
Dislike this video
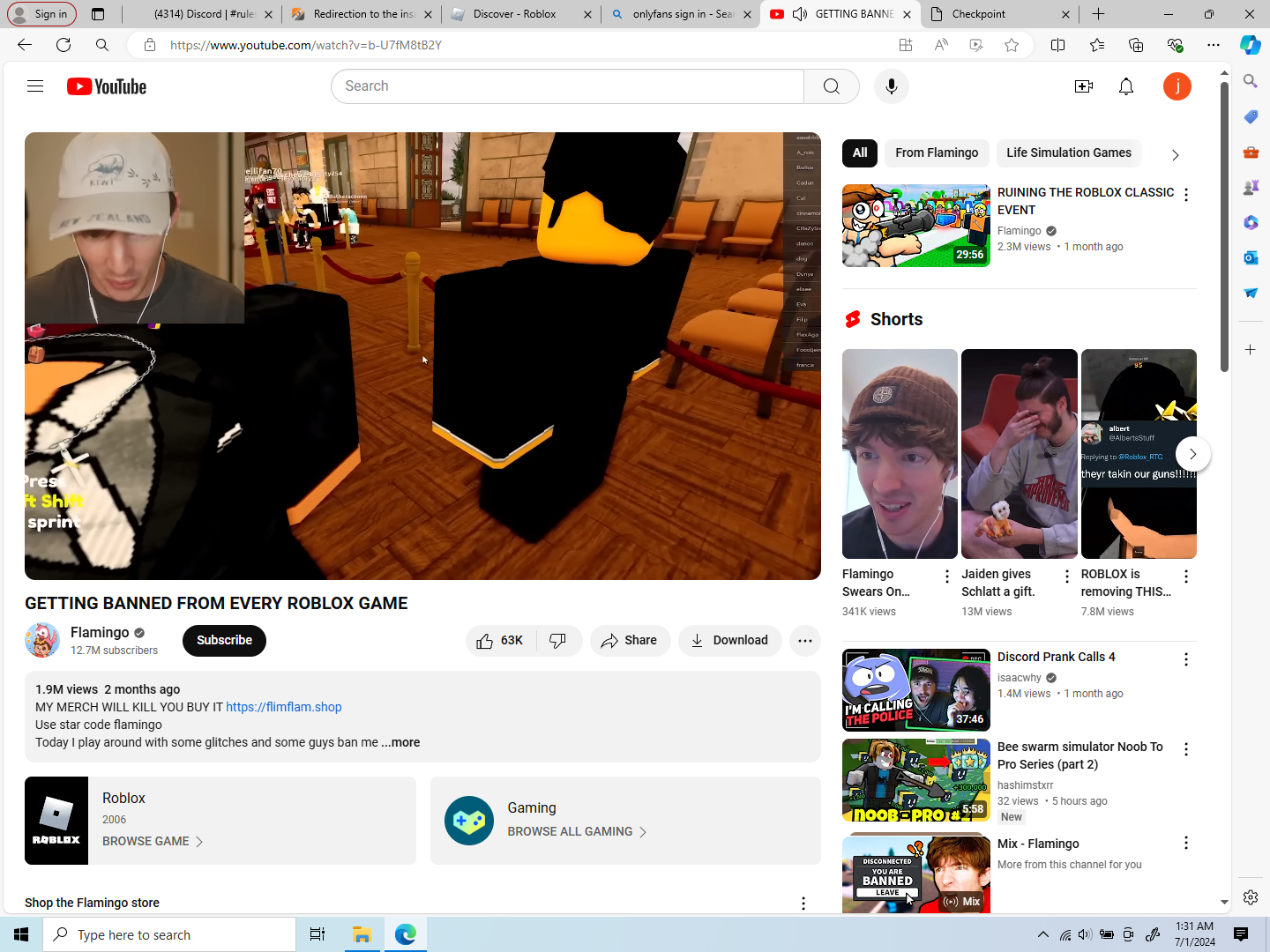(559, 641)
